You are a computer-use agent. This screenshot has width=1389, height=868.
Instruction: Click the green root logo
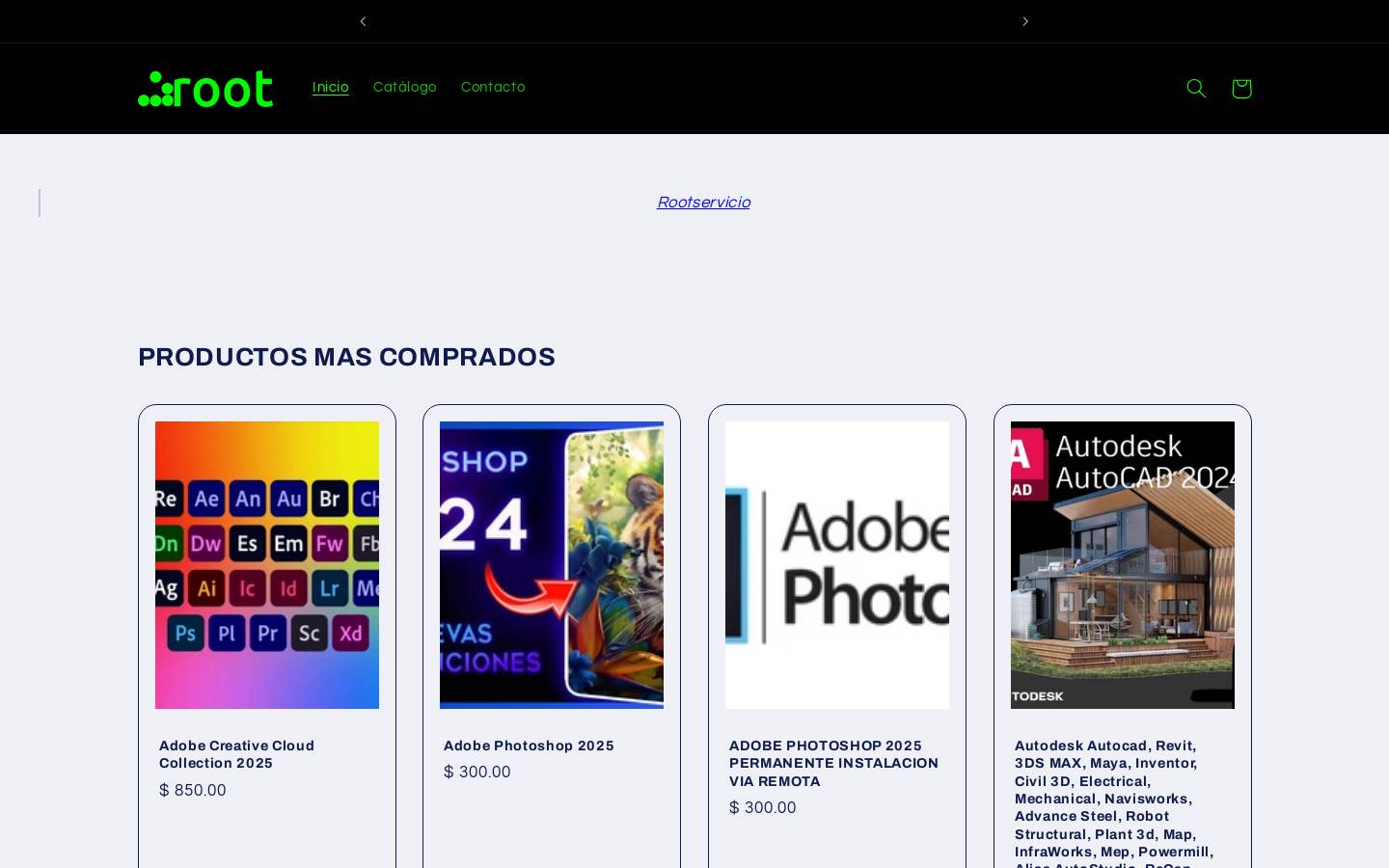pos(205,89)
